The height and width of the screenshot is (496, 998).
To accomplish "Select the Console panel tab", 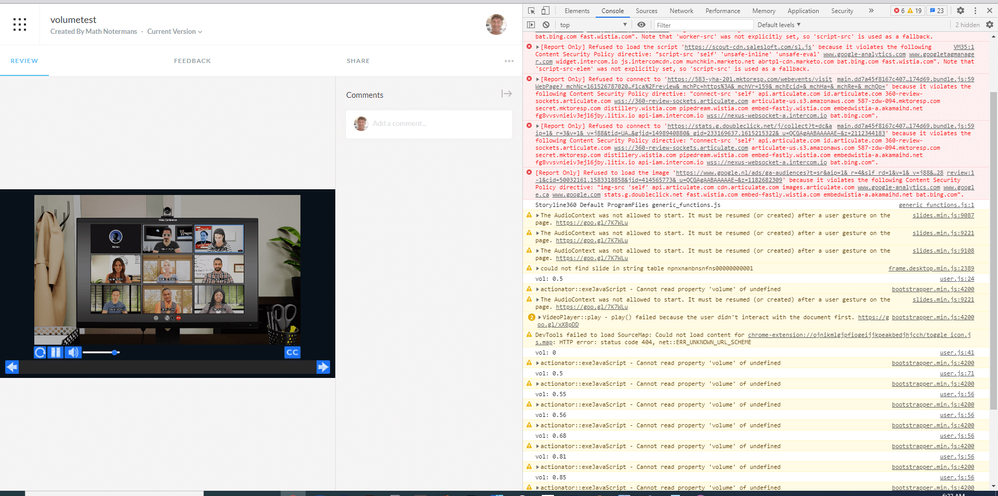I will pos(614,11).
